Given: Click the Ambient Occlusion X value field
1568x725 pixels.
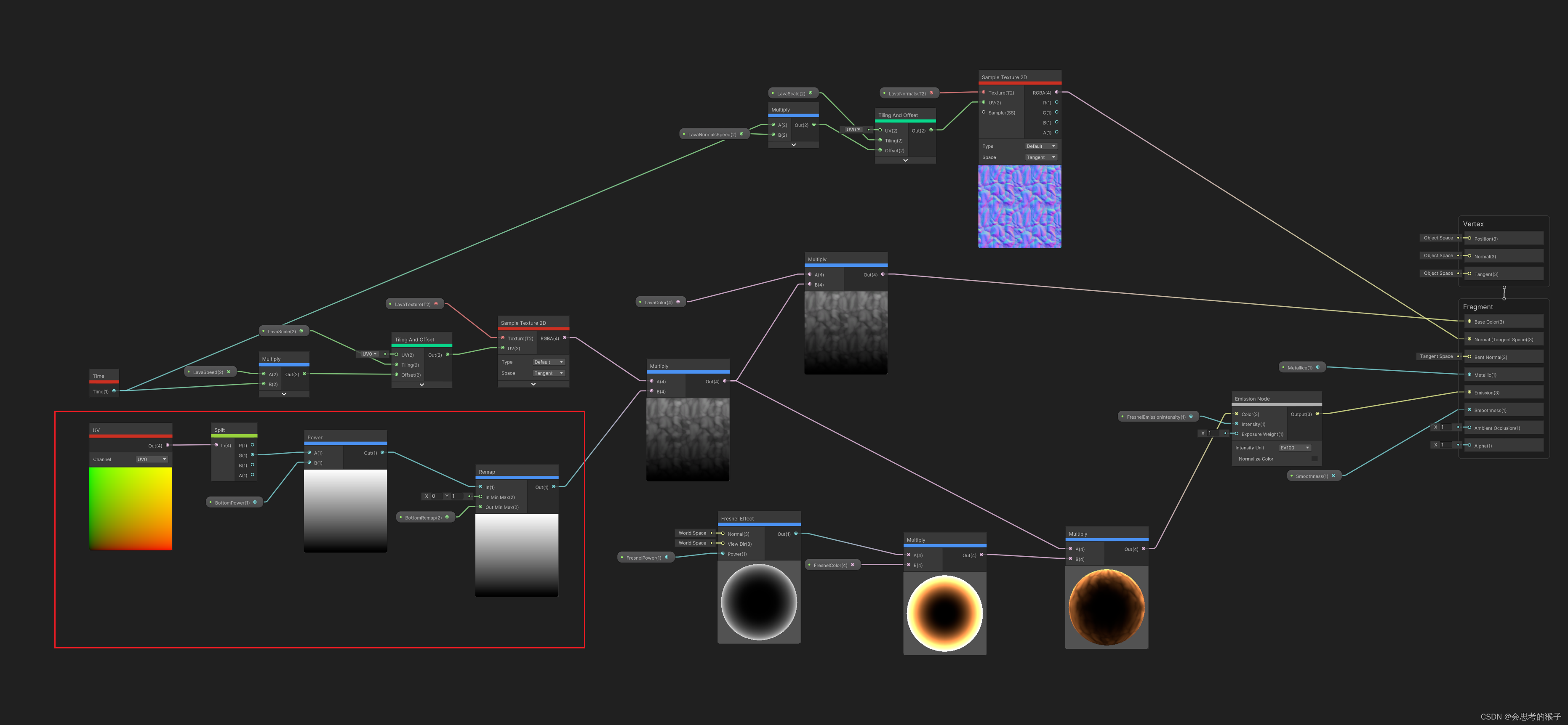Looking at the screenshot, I should (x=1446, y=427).
